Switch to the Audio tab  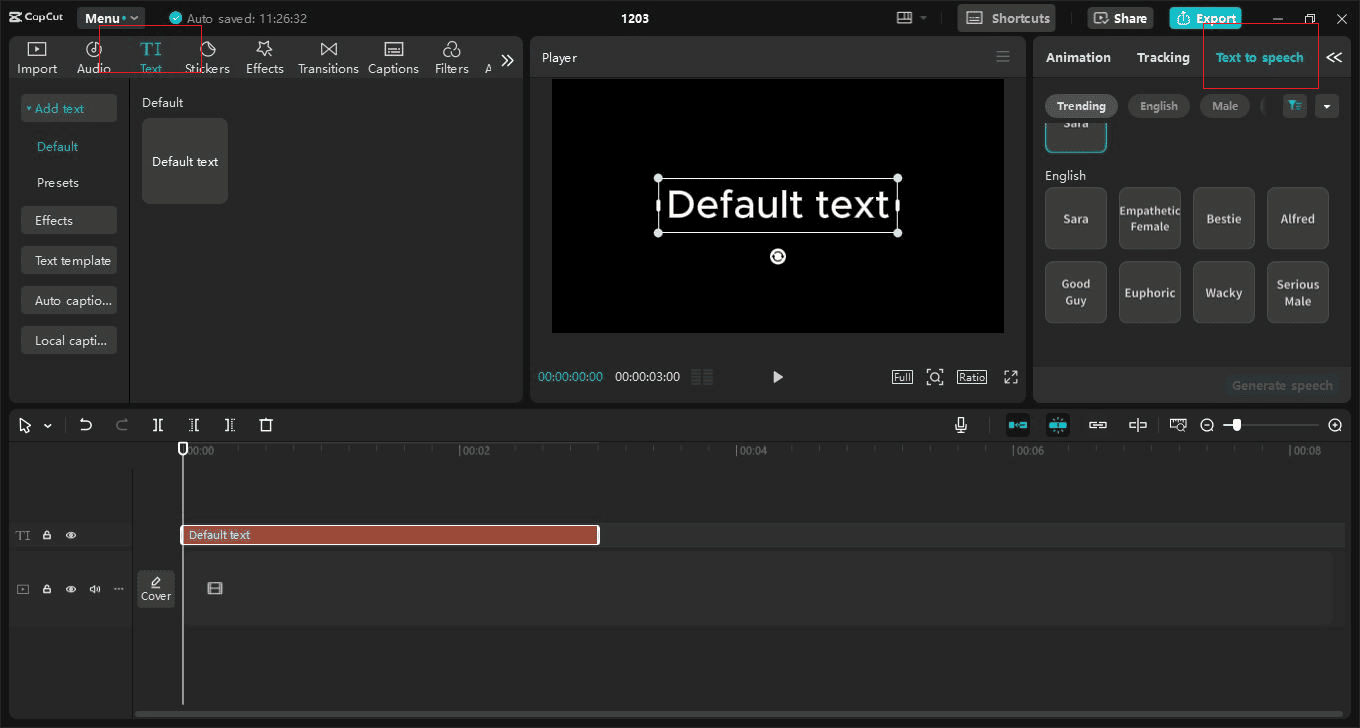[x=94, y=58]
